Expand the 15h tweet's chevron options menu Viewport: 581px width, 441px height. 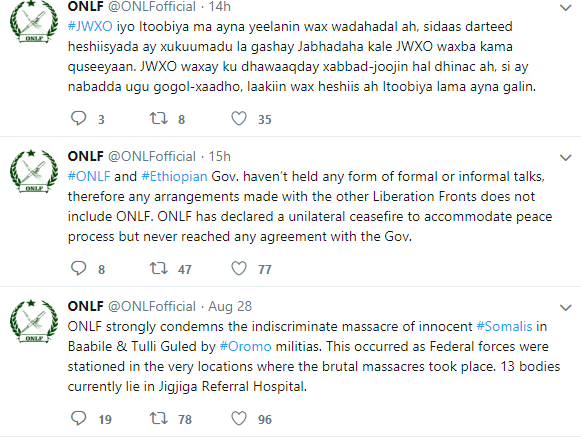565,158
